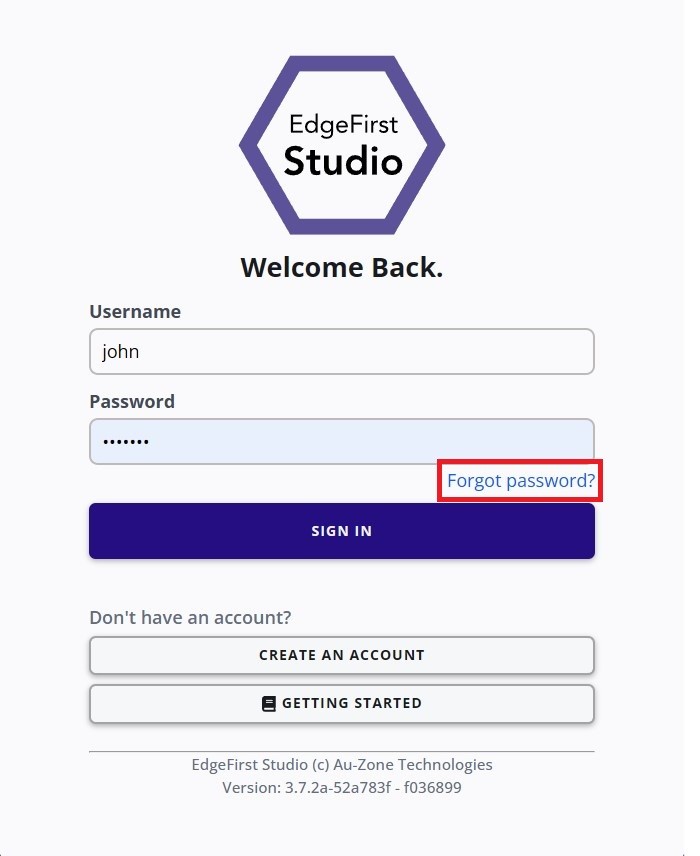This screenshot has height=856, width=700.
Task: Click the Welcome Back heading
Action: [342, 267]
